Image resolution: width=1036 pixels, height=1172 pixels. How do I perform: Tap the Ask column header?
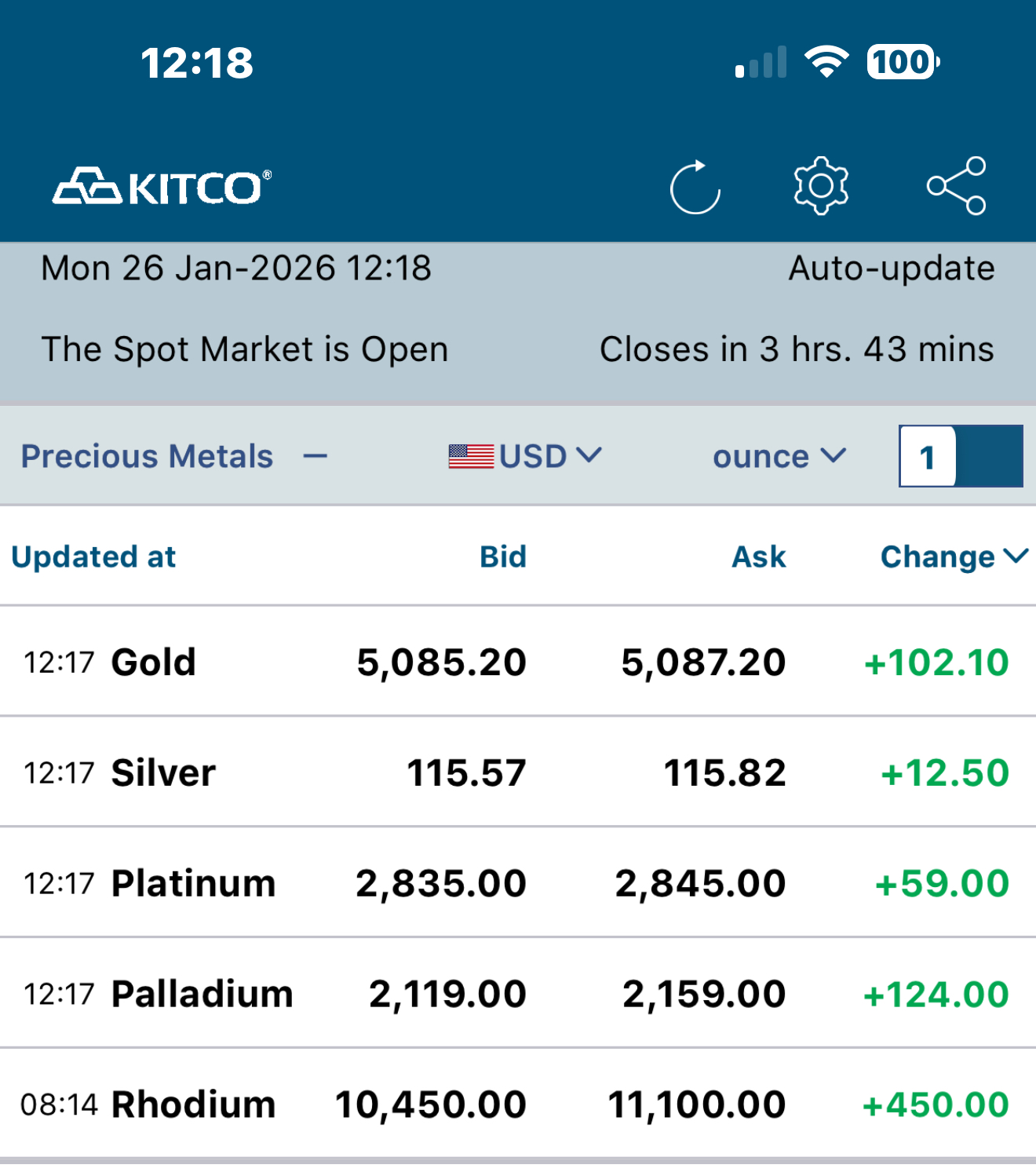click(x=758, y=557)
